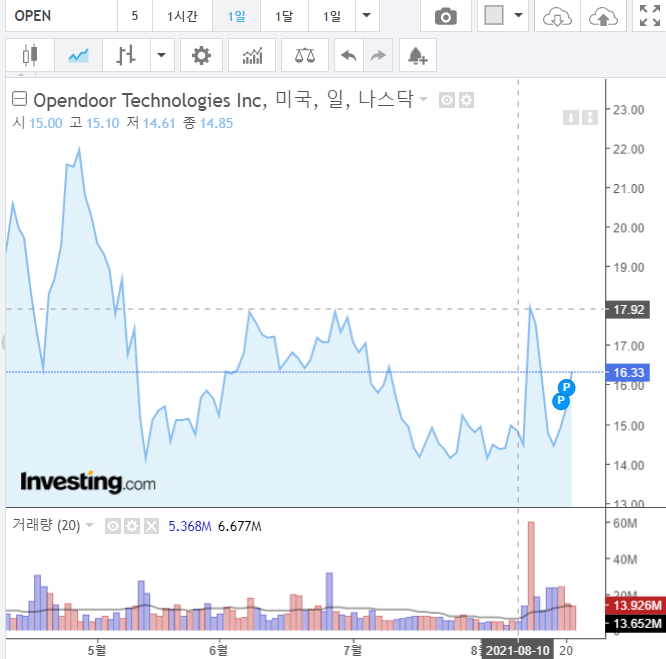666x659 pixels.
Task: Click the 7월 time axis label
Action: coord(353,651)
